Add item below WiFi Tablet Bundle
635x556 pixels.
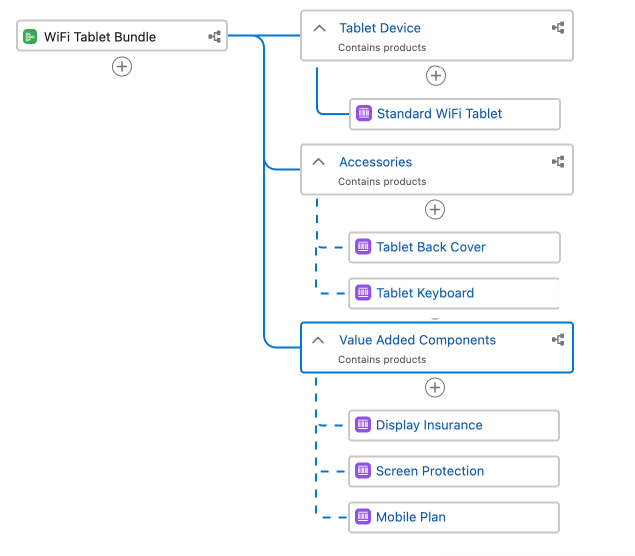point(122,66)
